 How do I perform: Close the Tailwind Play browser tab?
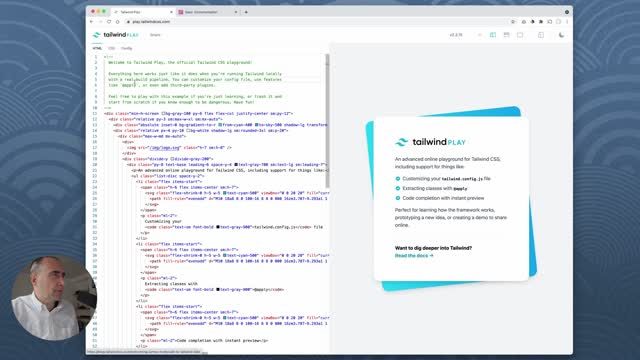pyautogui.click(x=171, y=12)
